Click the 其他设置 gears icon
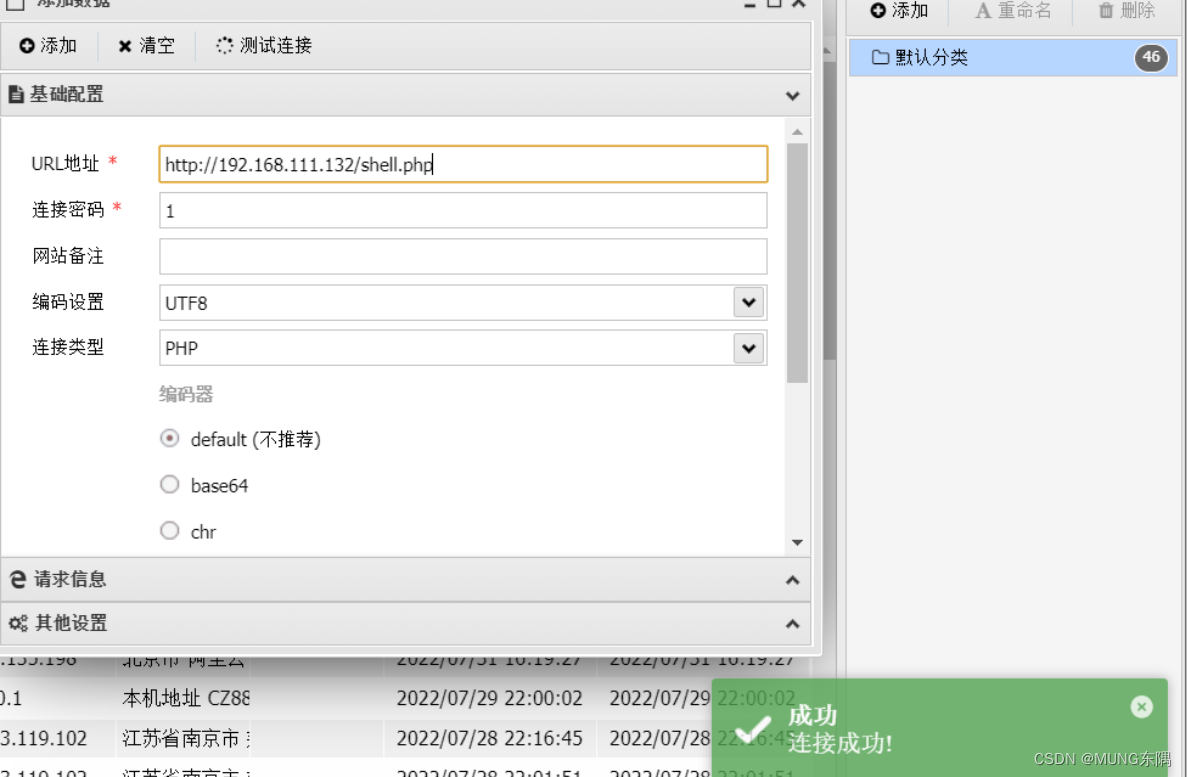This screenshot has height=777, width=1187. pos(18,623)
